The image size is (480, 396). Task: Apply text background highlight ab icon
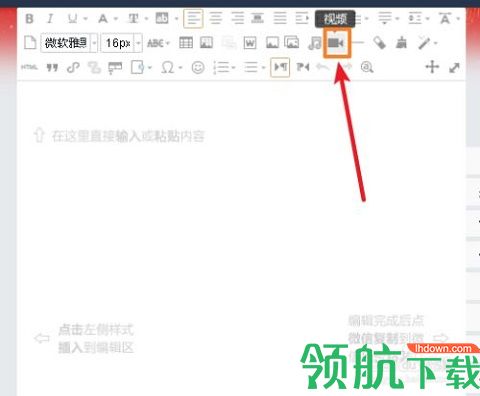(162, 18)
